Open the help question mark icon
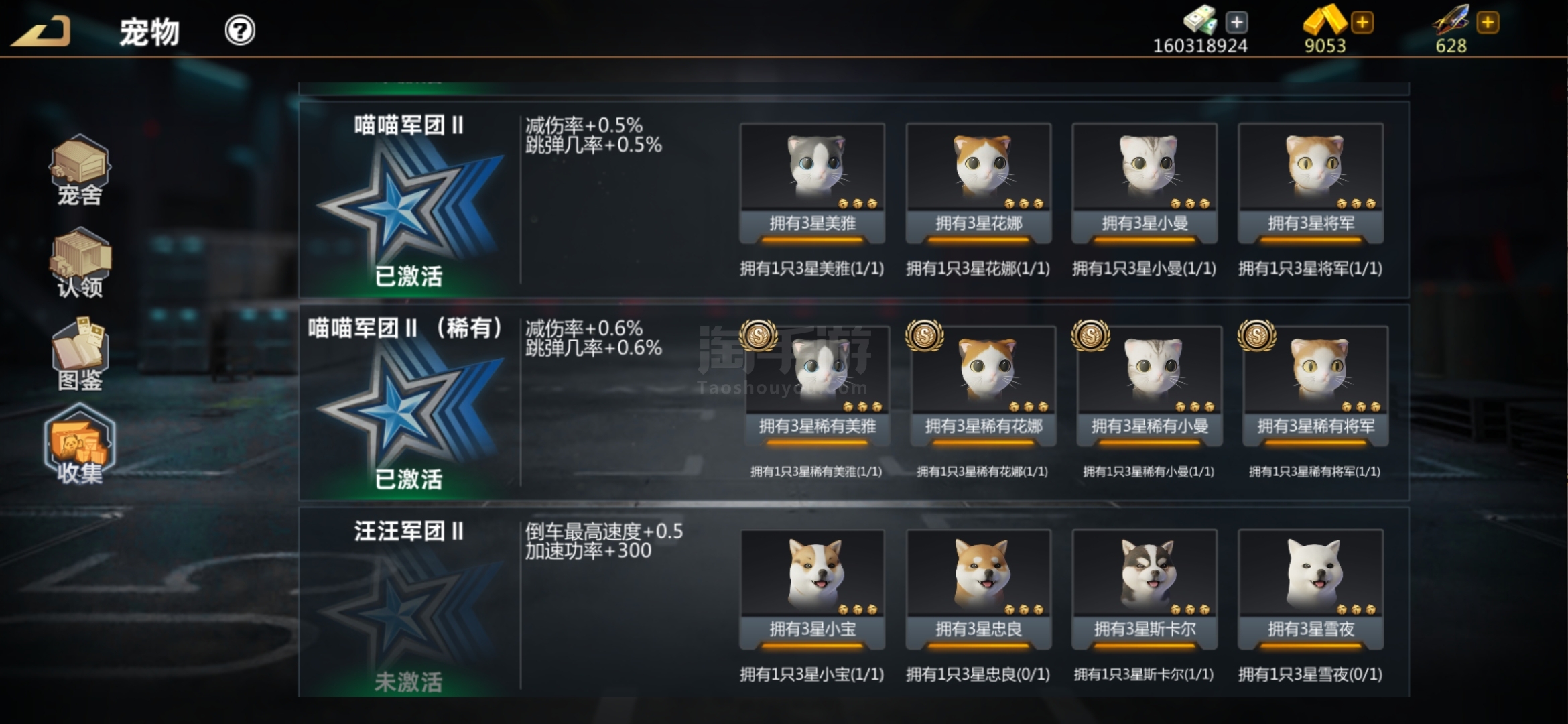The image size is (1568, 724). point(240,30)
